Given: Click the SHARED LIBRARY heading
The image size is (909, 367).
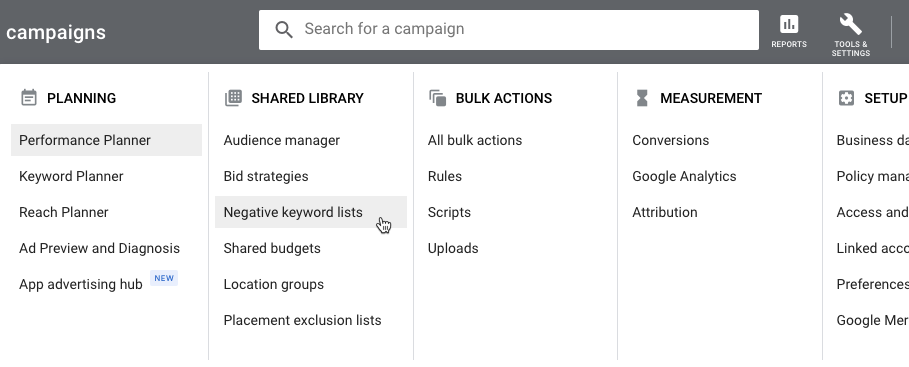Looking at the screenshot, I should click(x=307, y=99).
